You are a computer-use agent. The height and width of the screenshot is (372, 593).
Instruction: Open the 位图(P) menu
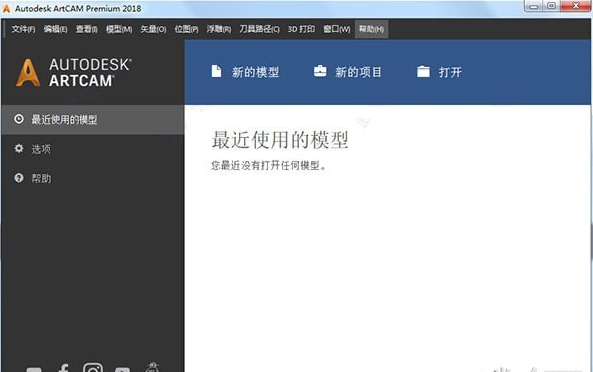pyautogui.click(x=186, y=29)
